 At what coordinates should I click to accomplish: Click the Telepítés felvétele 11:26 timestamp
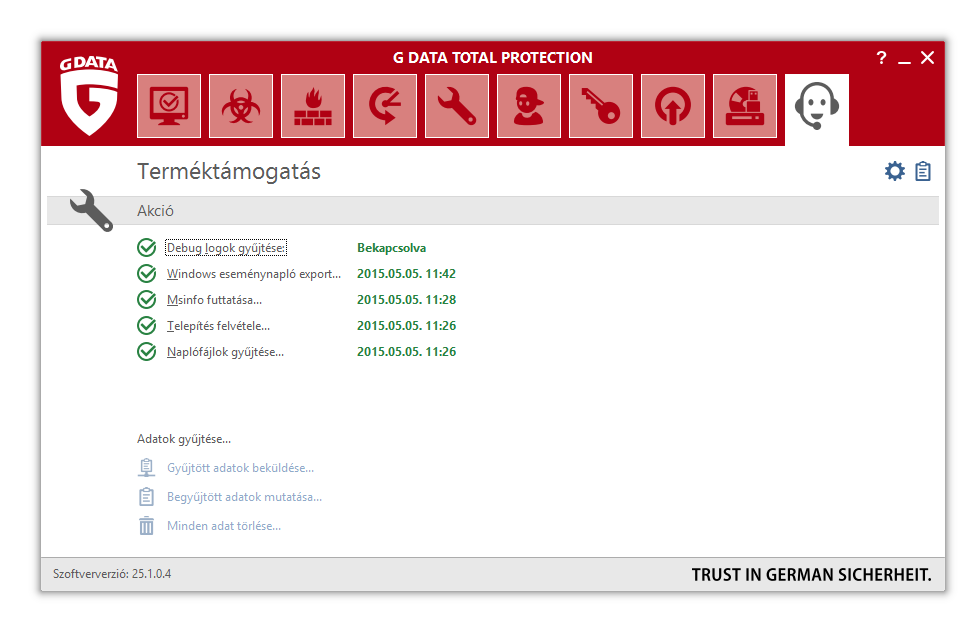tap(406, 326)
